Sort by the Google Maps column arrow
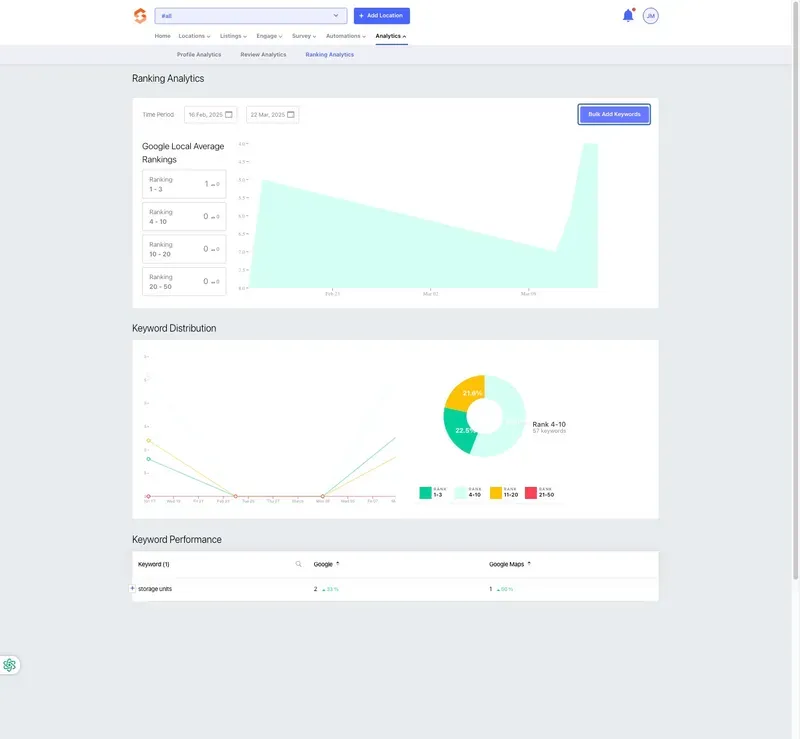Screen dimensions: 800x739 (529, 564)
